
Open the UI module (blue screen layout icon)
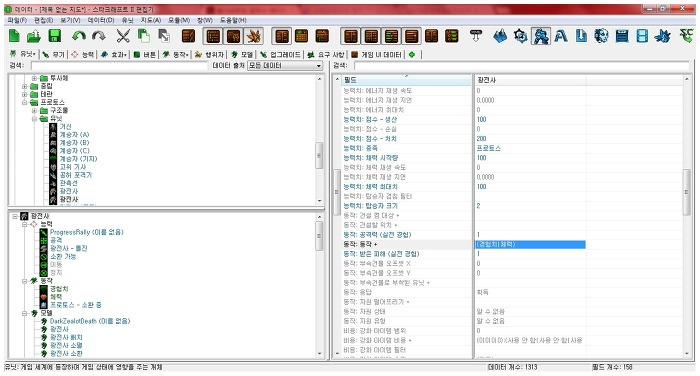click(x=622, y=36)
